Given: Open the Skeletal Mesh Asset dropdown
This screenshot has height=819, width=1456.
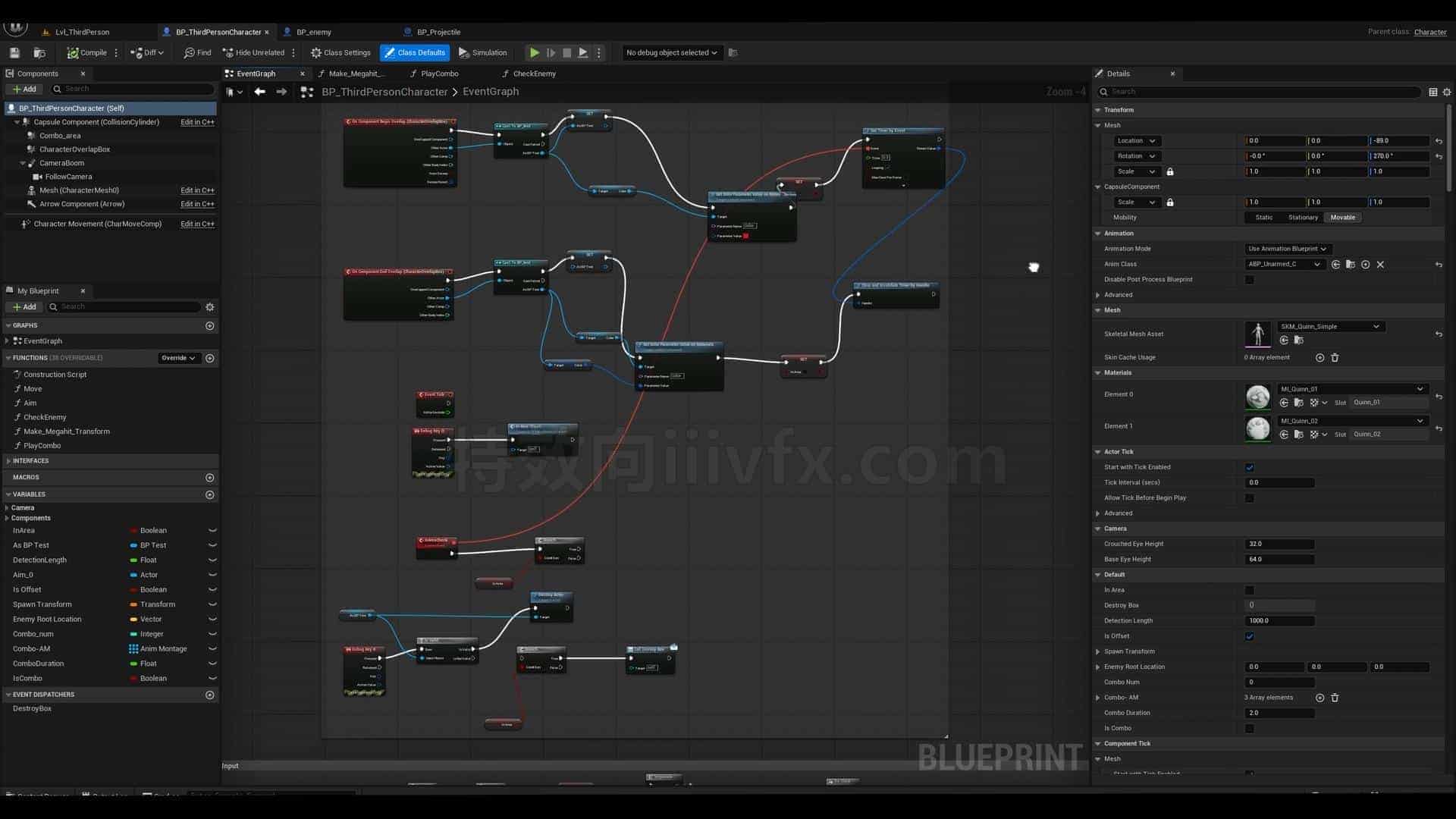Looking at the screenshot, I should [1331, 327].
